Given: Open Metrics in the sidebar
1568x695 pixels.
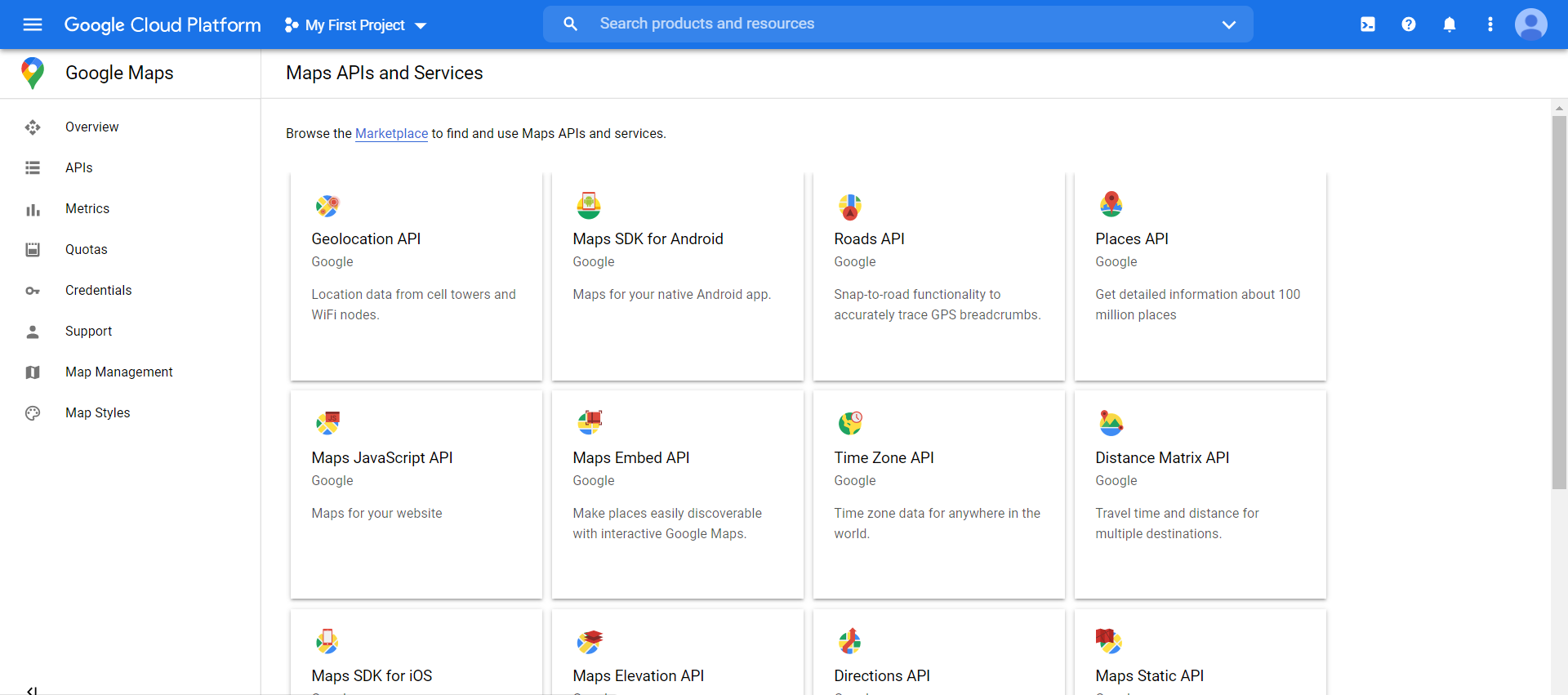Looking at the screenshot, I should (x=87, y=209).
